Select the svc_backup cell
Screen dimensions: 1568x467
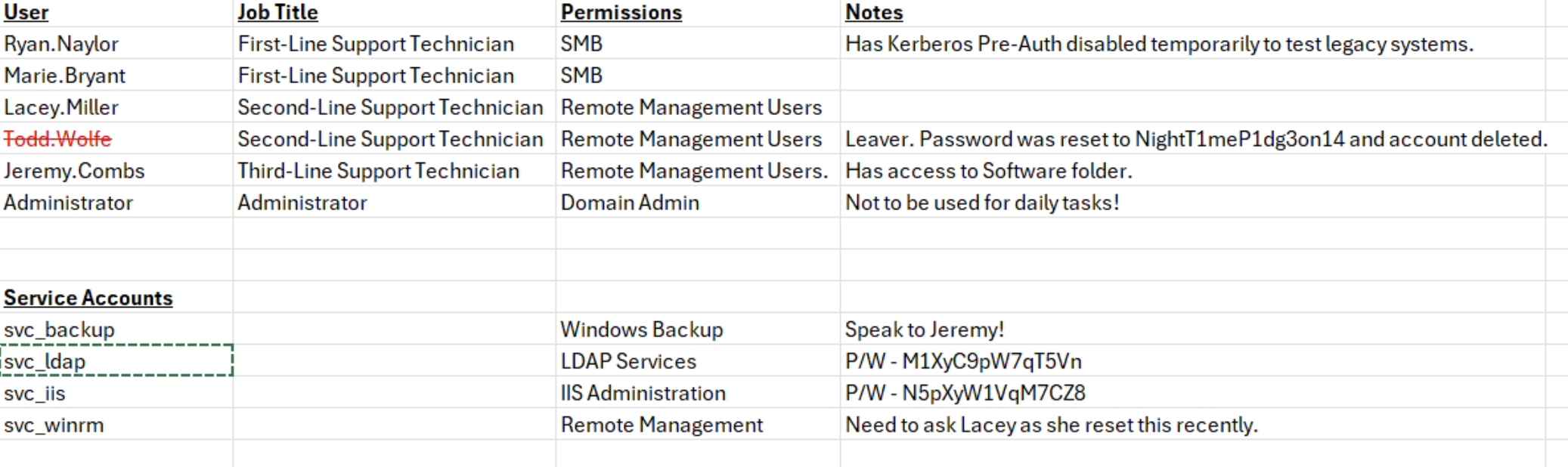[x=59, y=330]
